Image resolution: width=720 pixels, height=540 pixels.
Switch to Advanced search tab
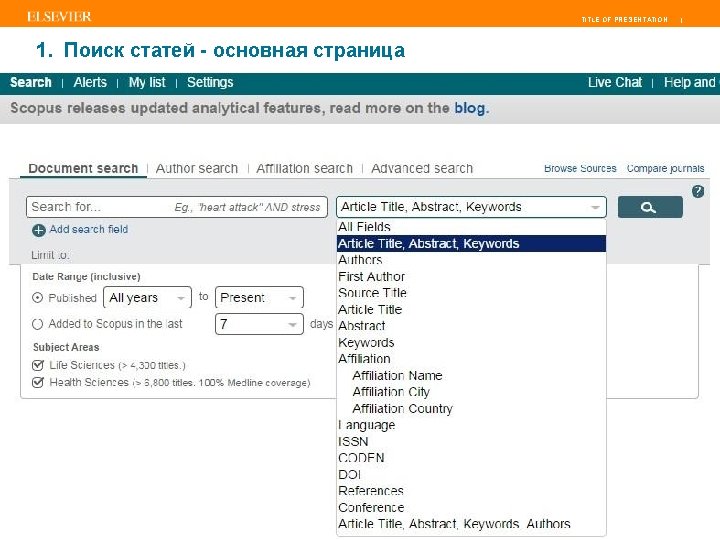(422, 169)
